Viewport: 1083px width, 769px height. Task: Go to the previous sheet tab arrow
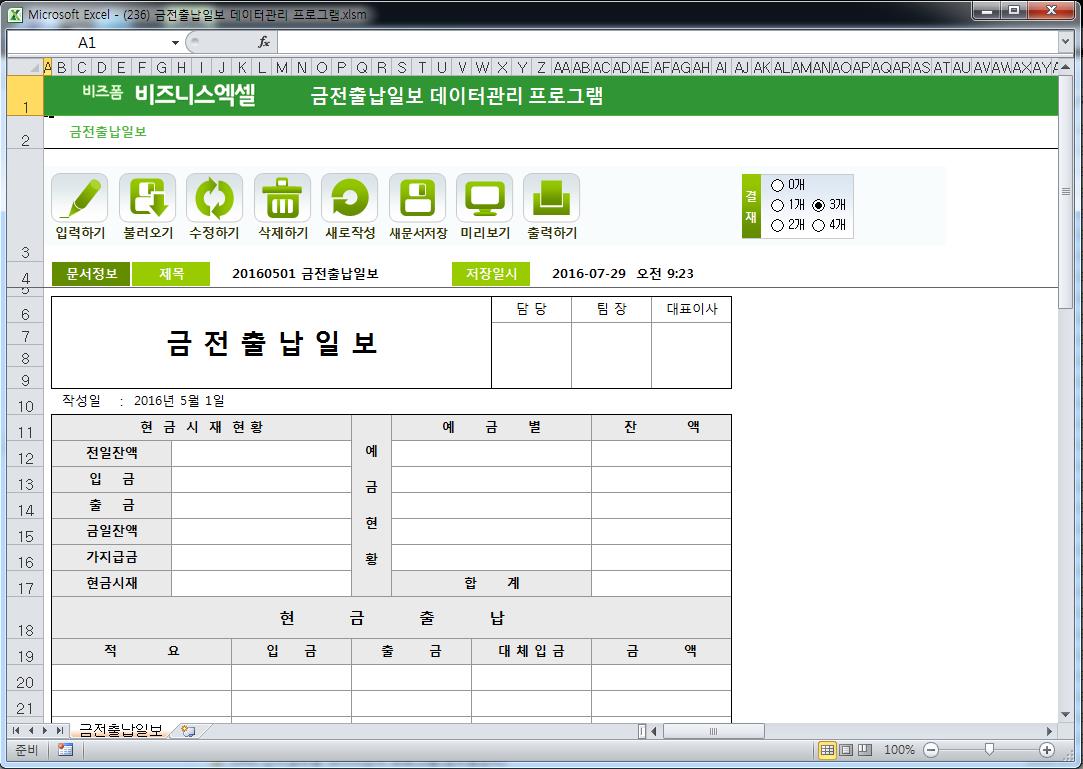coord(30,730)
